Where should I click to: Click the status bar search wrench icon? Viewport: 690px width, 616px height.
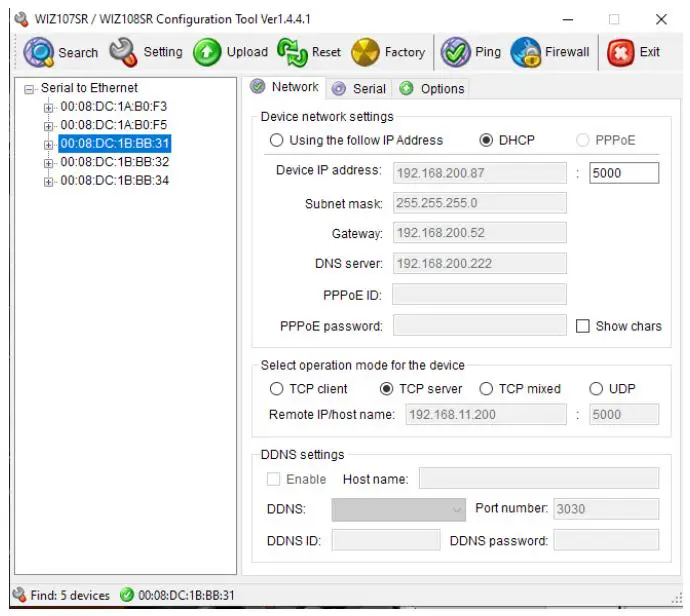(x=19, y=595)
